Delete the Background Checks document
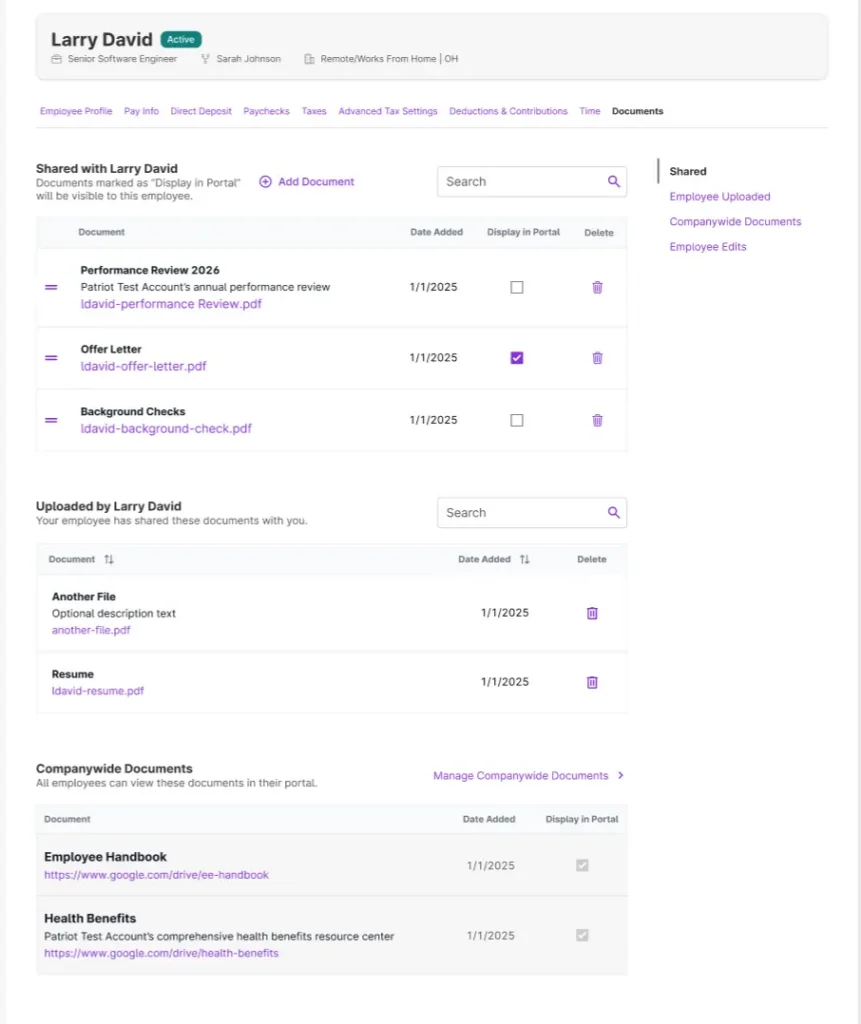 tap(597, 420)
